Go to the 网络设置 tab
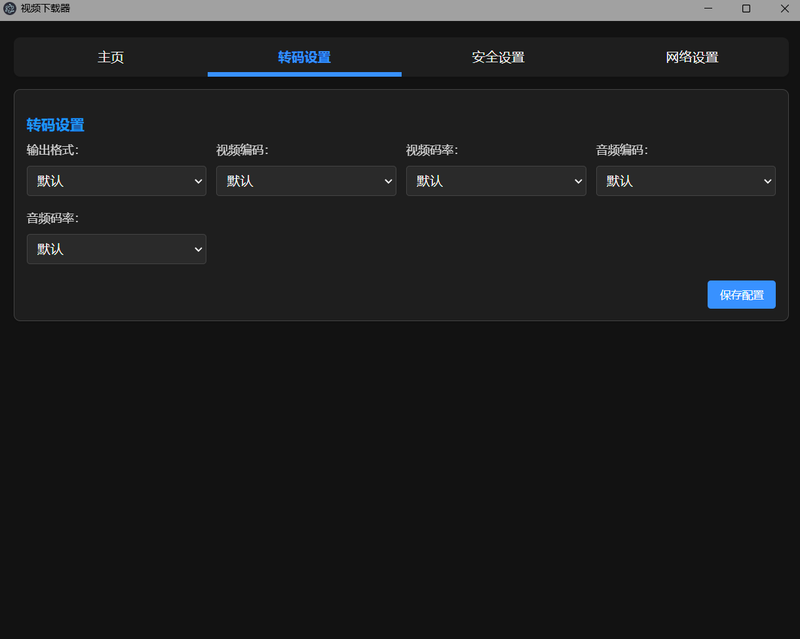800x639 pixels. (x=692, y=57)
